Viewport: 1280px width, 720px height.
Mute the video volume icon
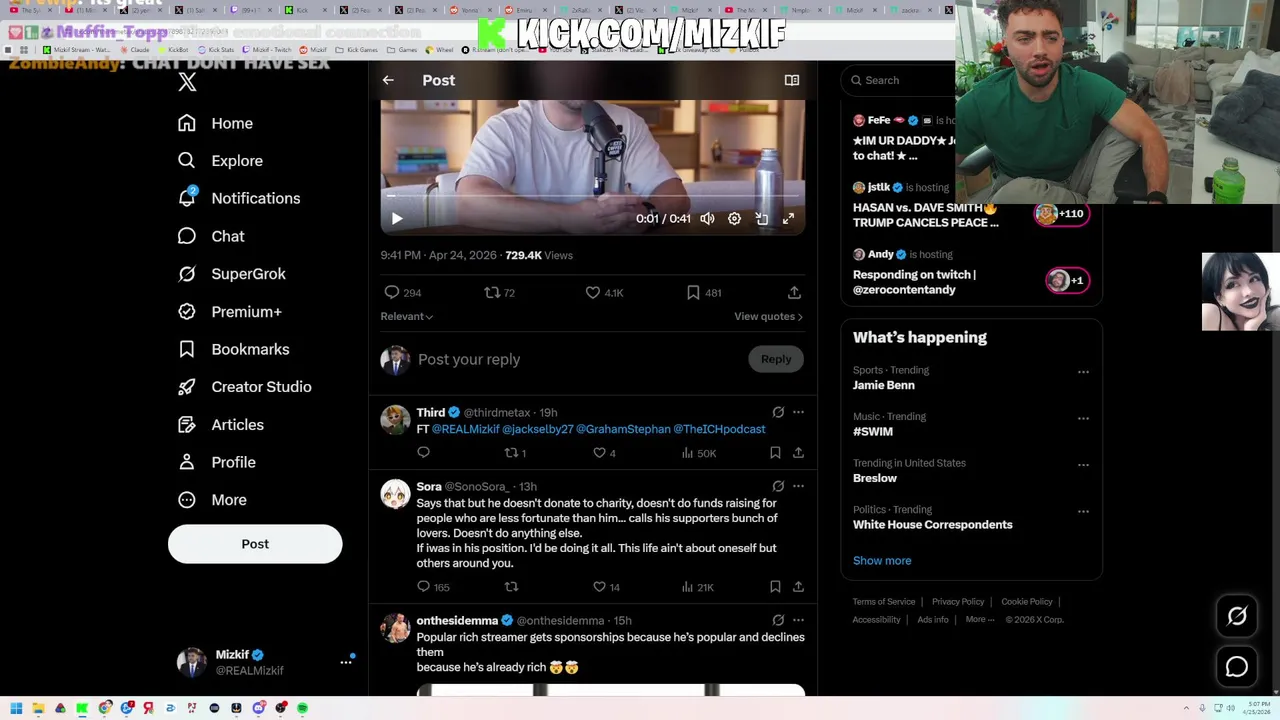[x=707, y=218]
